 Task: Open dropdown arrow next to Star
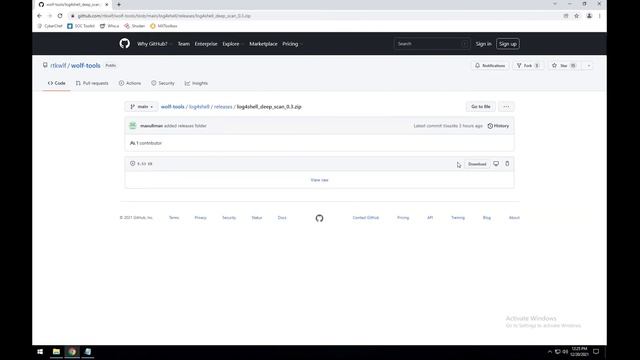pos(589,65)
